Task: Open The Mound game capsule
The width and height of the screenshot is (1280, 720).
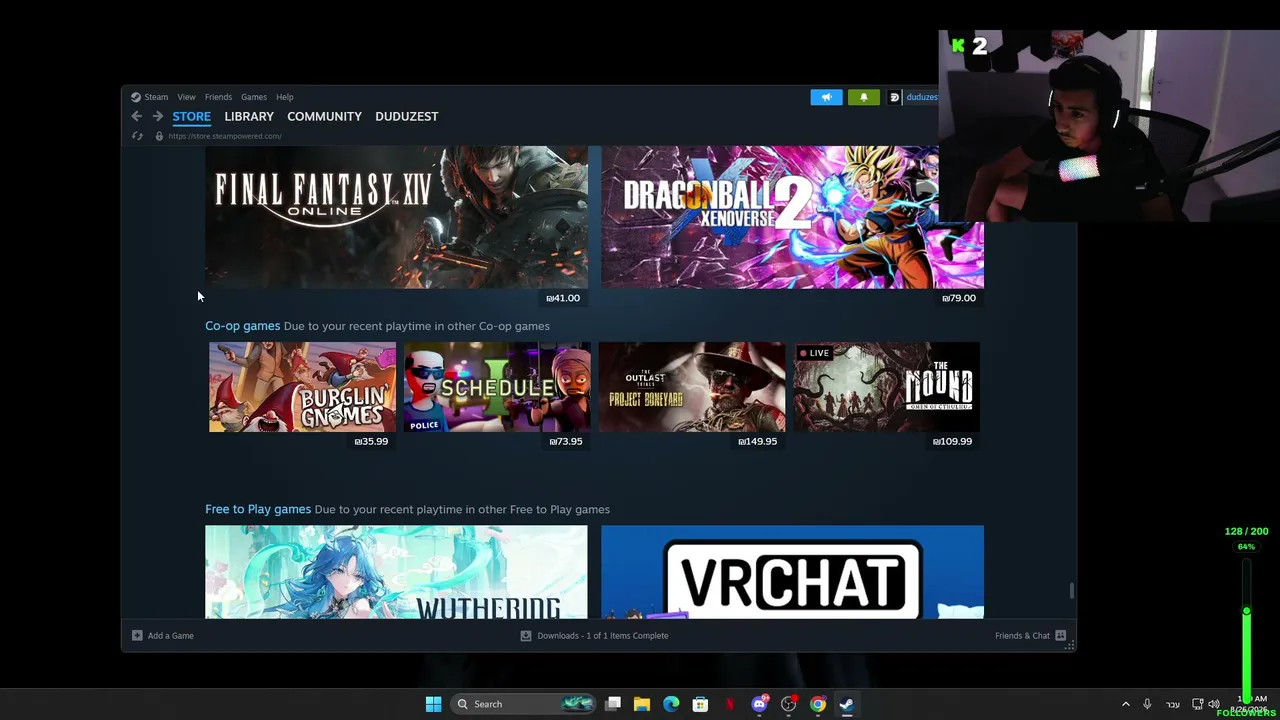Action: coord(887,387)
